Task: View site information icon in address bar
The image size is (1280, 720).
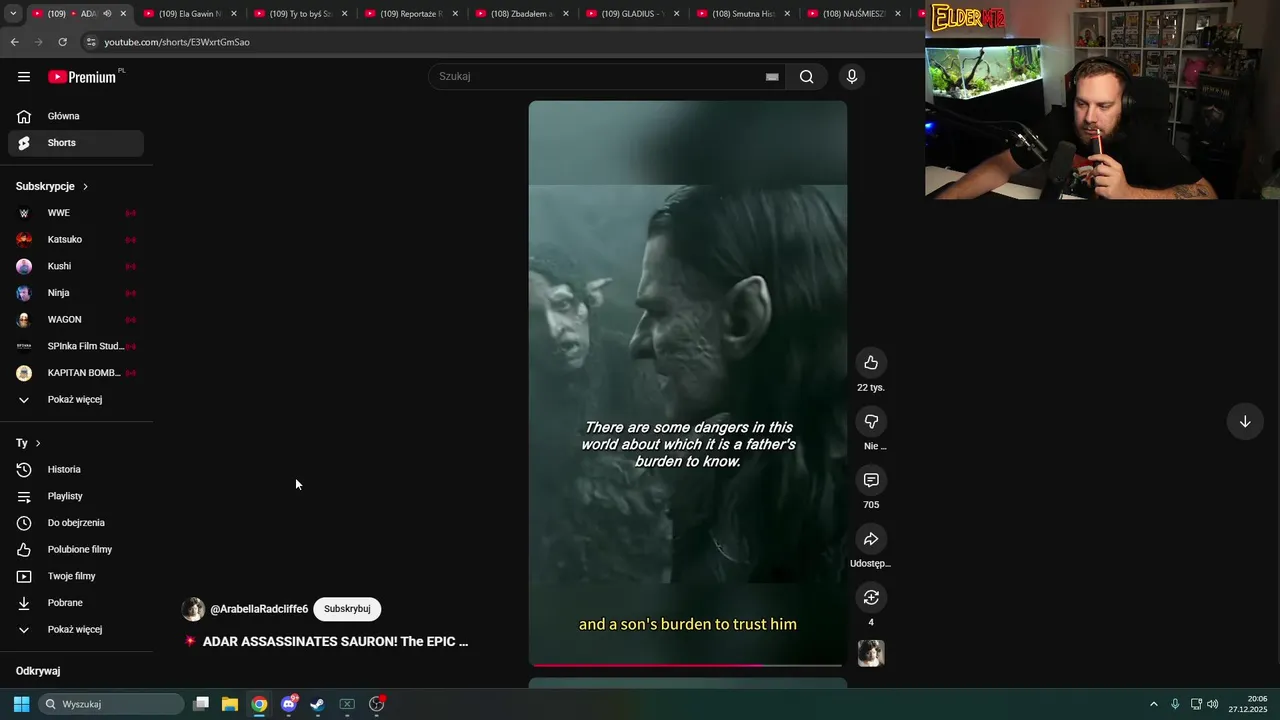Action: [x=91, y=42]
